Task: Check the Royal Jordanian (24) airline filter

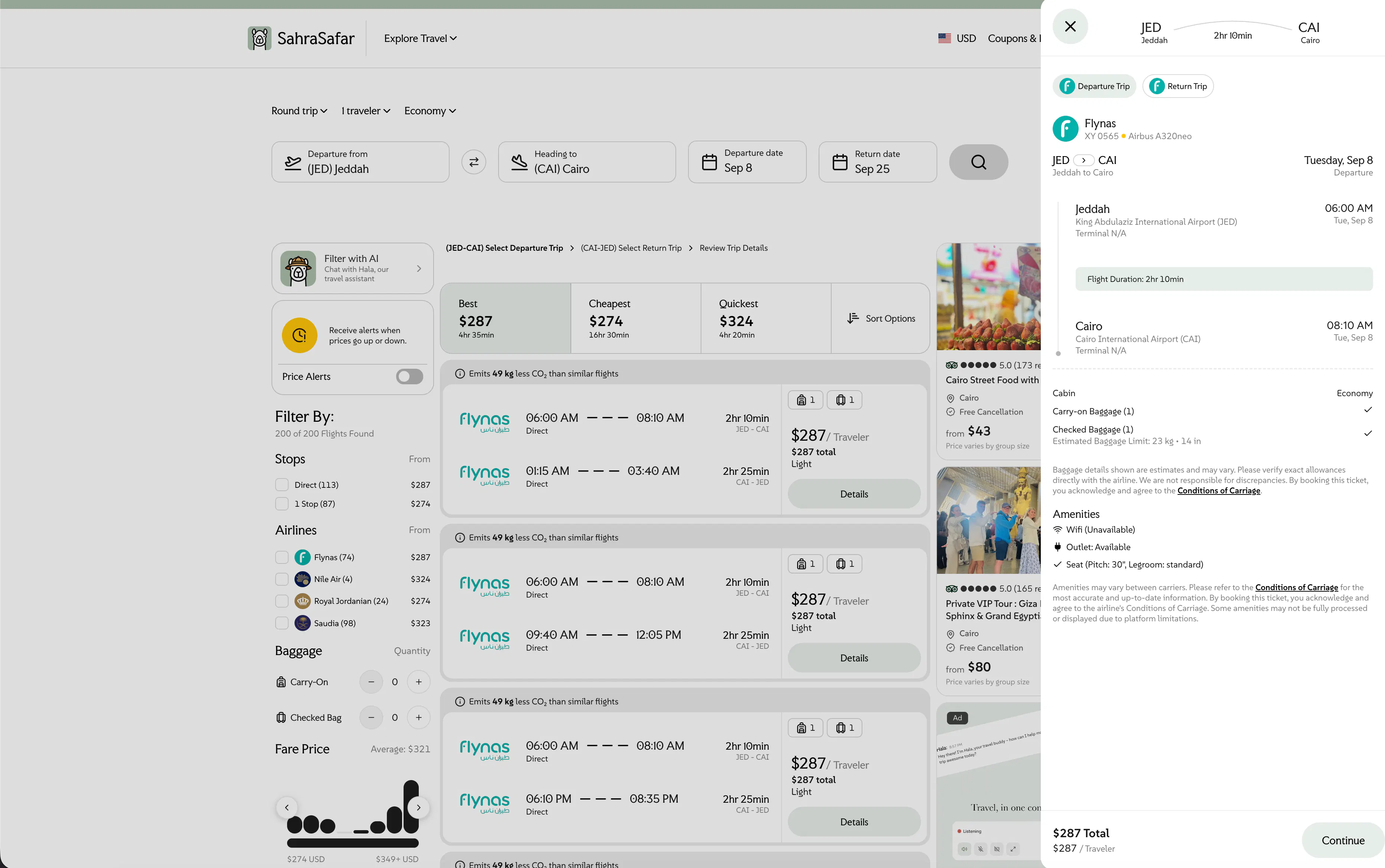Action: (x=282, y=601)
